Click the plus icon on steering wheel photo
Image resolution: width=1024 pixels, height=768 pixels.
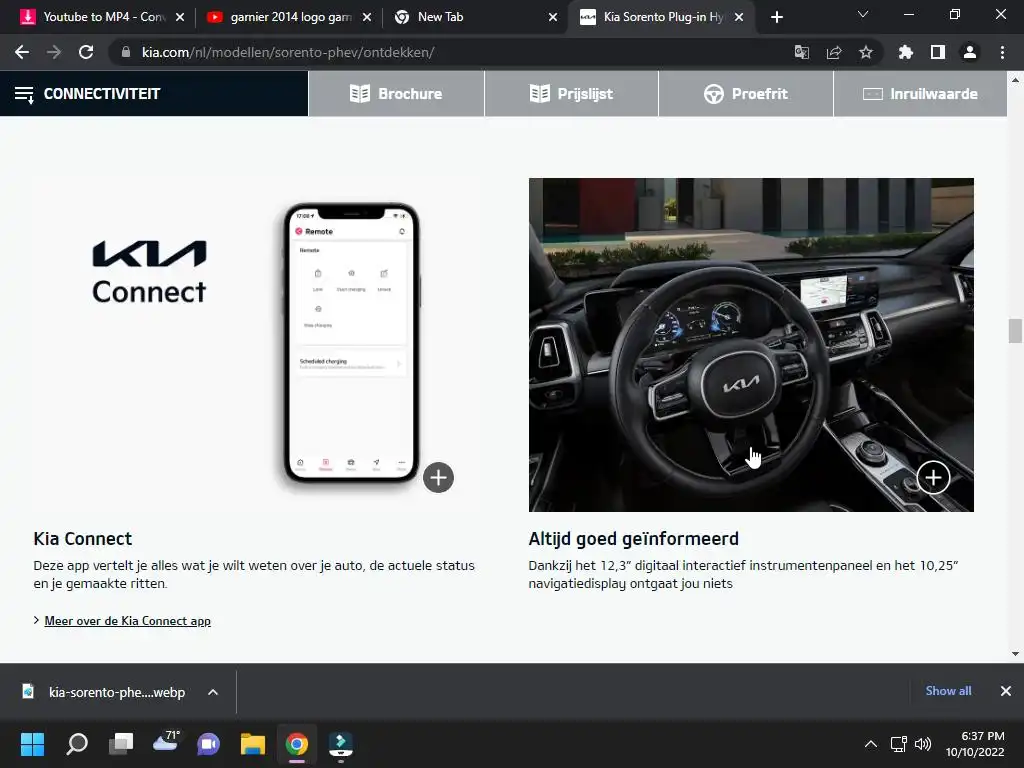pos(933,477)
